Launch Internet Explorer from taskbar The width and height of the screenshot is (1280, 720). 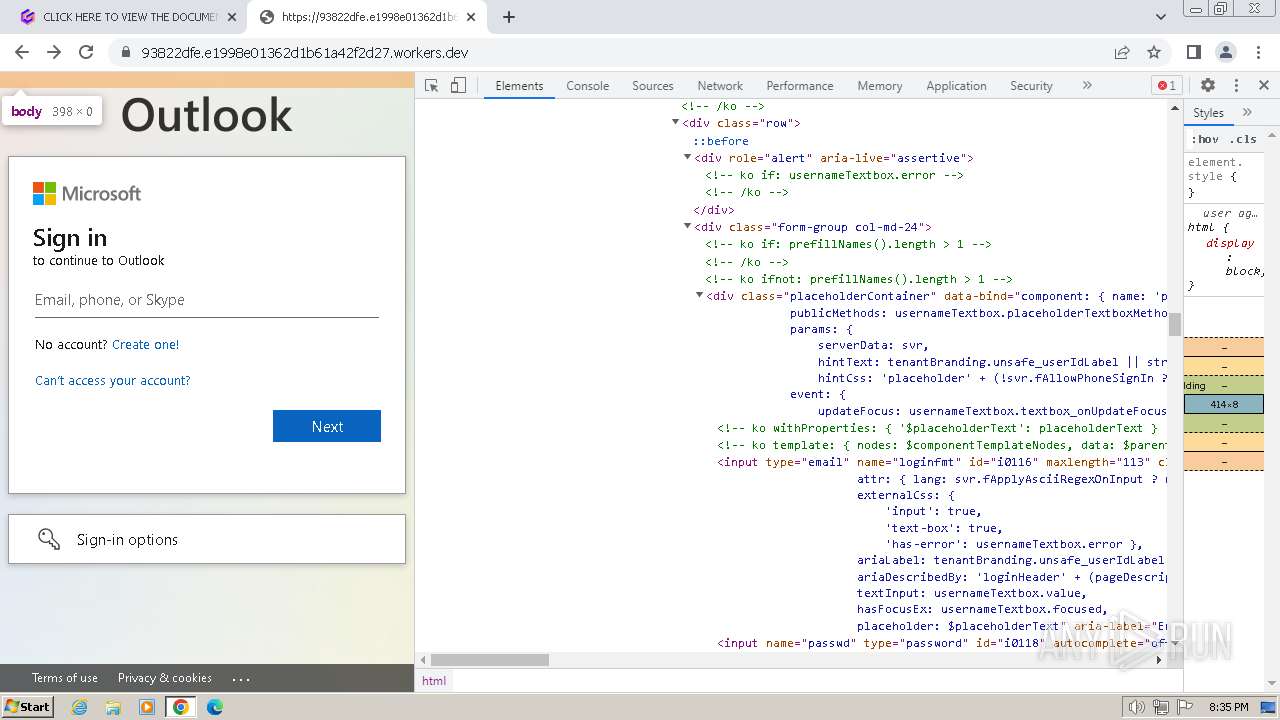tap(80, 707)
